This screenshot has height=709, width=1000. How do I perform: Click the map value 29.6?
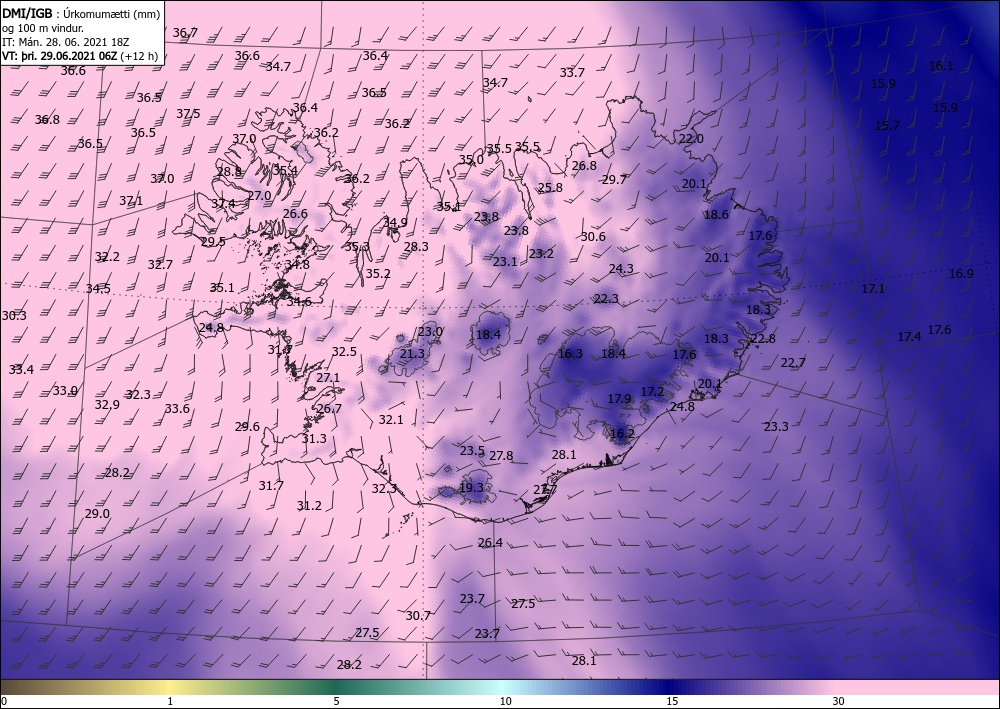[247, 427]
